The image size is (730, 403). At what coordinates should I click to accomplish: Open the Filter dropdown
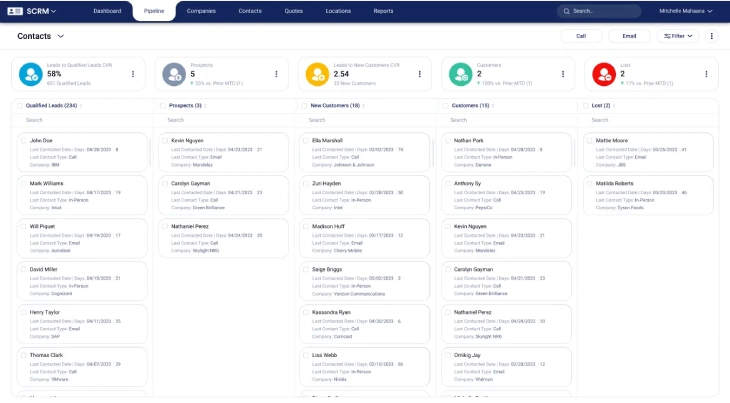point(679,36)
